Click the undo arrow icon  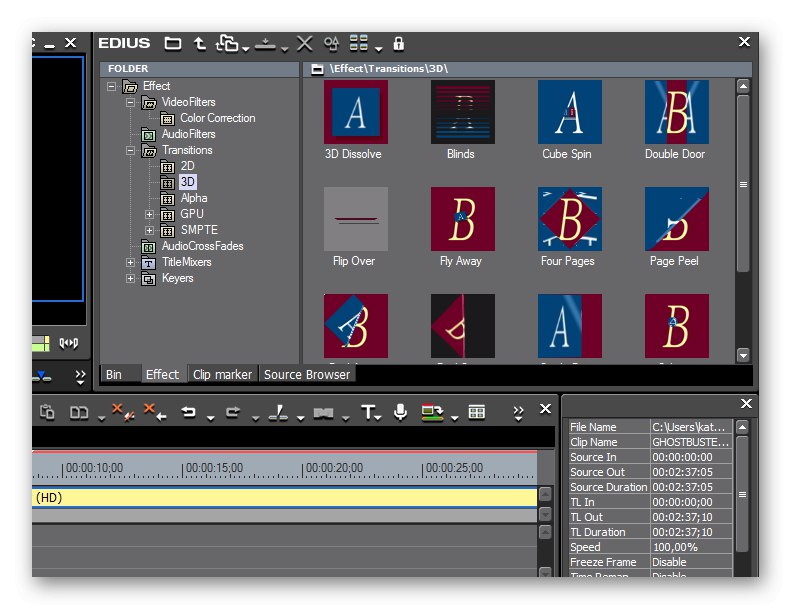click(x=188, y=412)
